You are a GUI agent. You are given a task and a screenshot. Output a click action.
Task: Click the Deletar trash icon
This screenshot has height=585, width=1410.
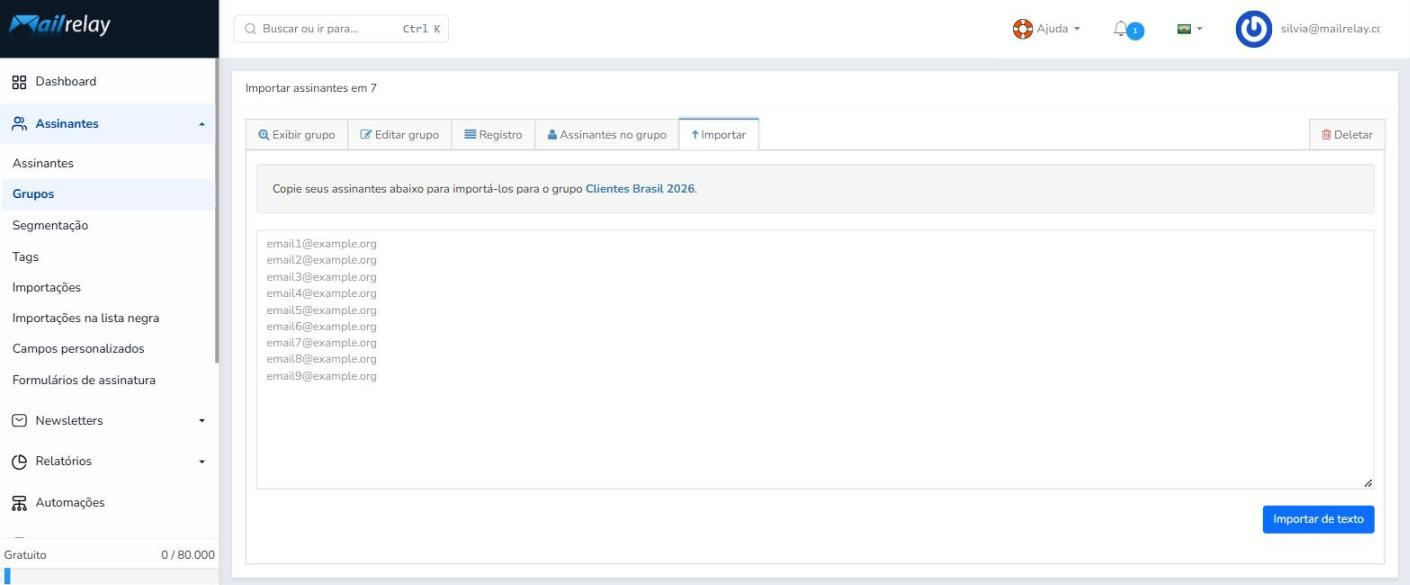click(1326, 135)
